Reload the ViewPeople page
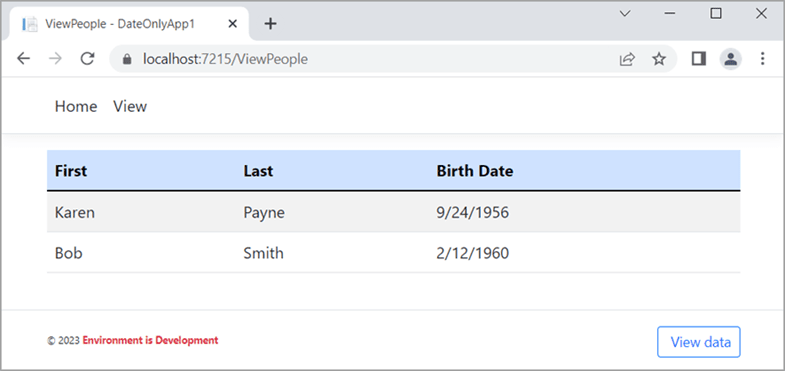 pyautogui.click(x=88, y=59)
